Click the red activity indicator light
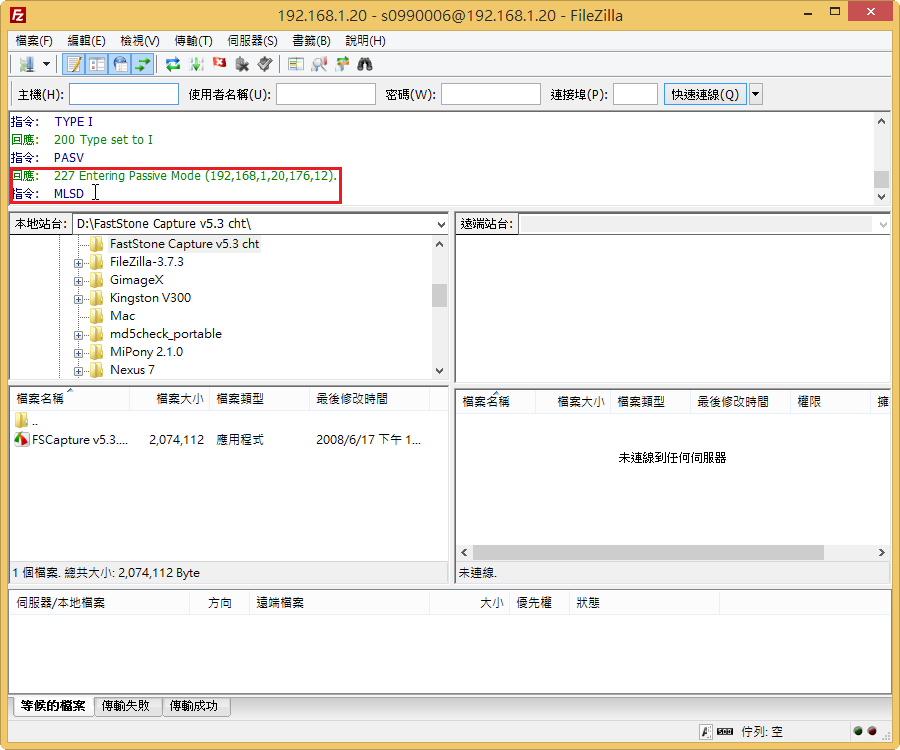The image size is (900, 750). (872, 731)
